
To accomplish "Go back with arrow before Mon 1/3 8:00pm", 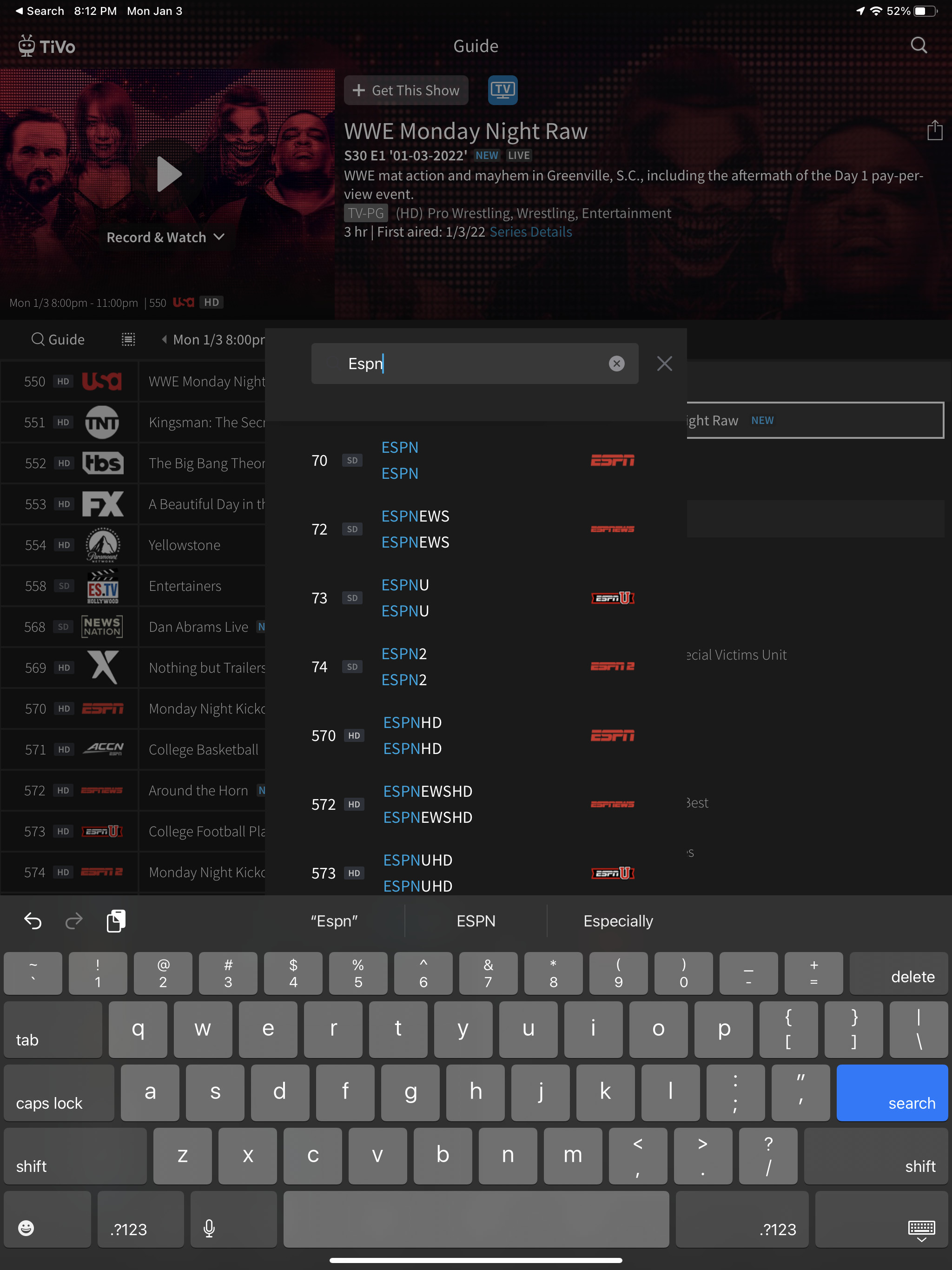I will tap(164, 339).
